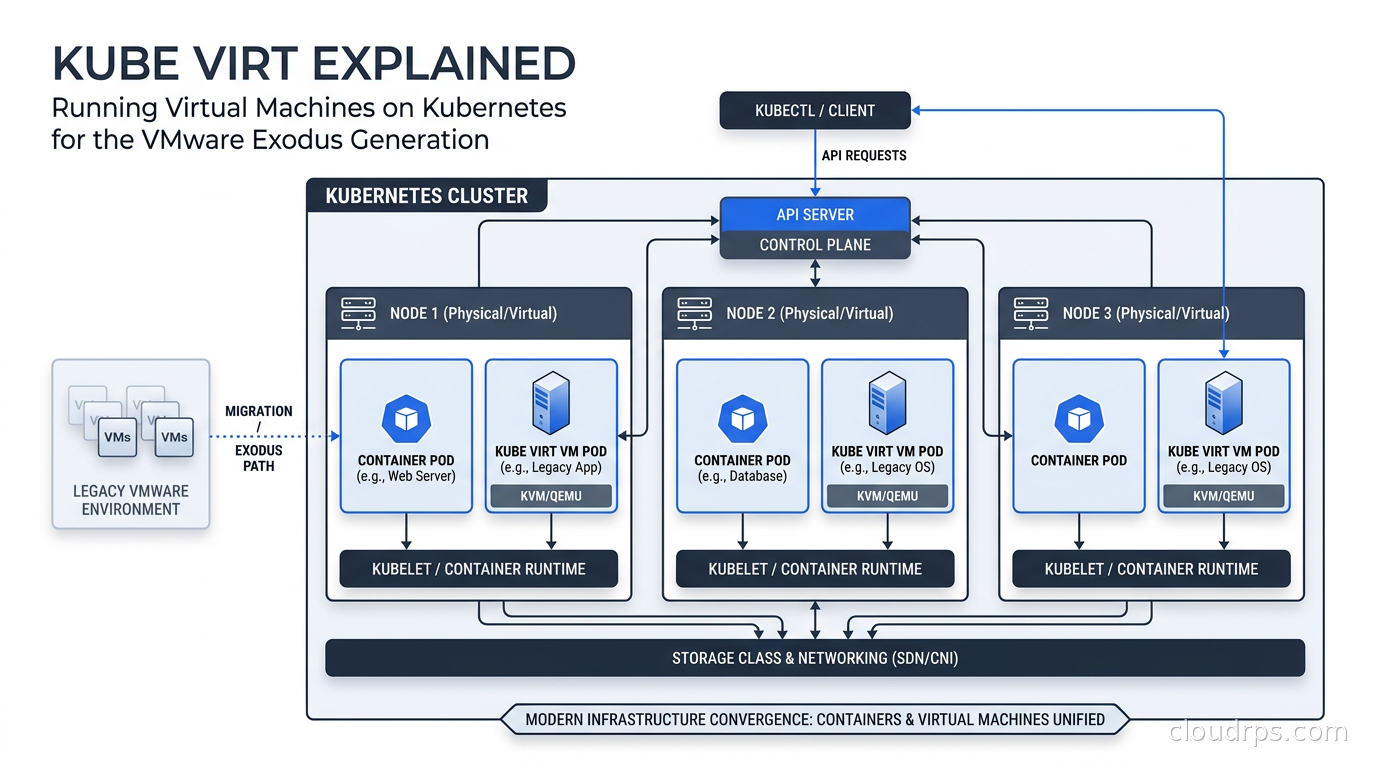This screenshot has height=768, width=1376.
Task: Click the right front VMs box in legacy environment
Action: click(174, 437)
